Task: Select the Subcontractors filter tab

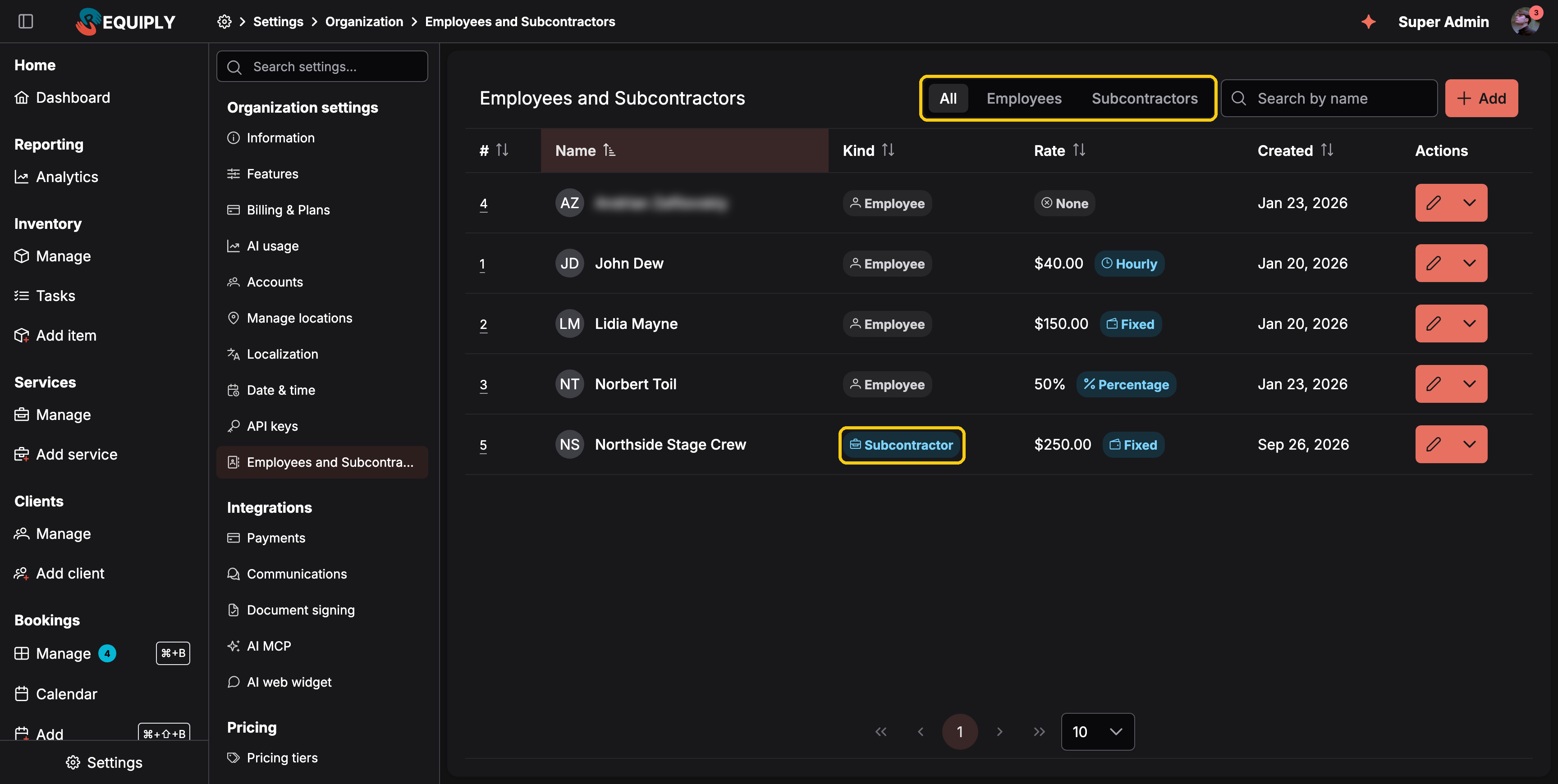Action: click(1144, 99)
